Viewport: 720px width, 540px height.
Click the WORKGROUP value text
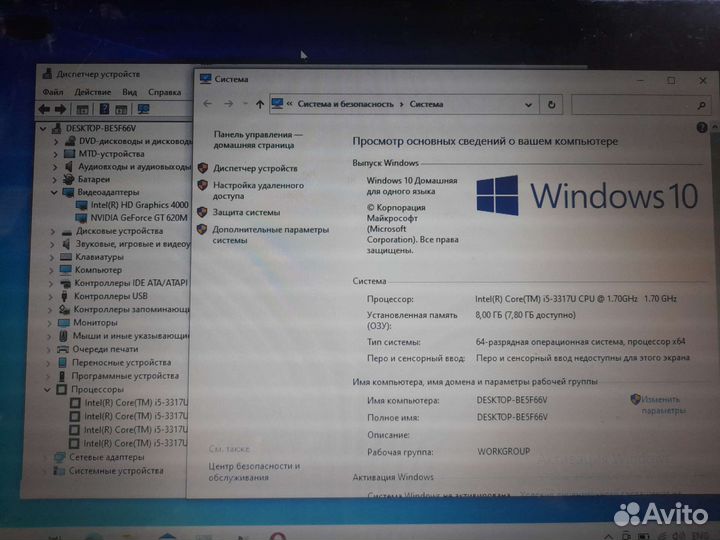pos(504,451)
